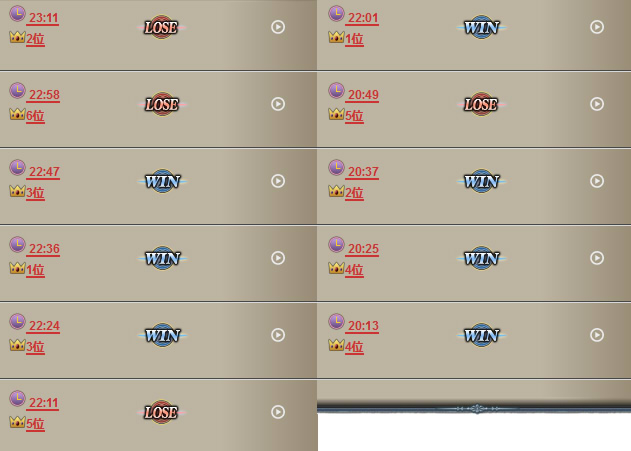Viewport: 631px width, 451px height.
Task: Play the replay for the 20:13 match
Action: pyautogui.click(x=596, y=335)
